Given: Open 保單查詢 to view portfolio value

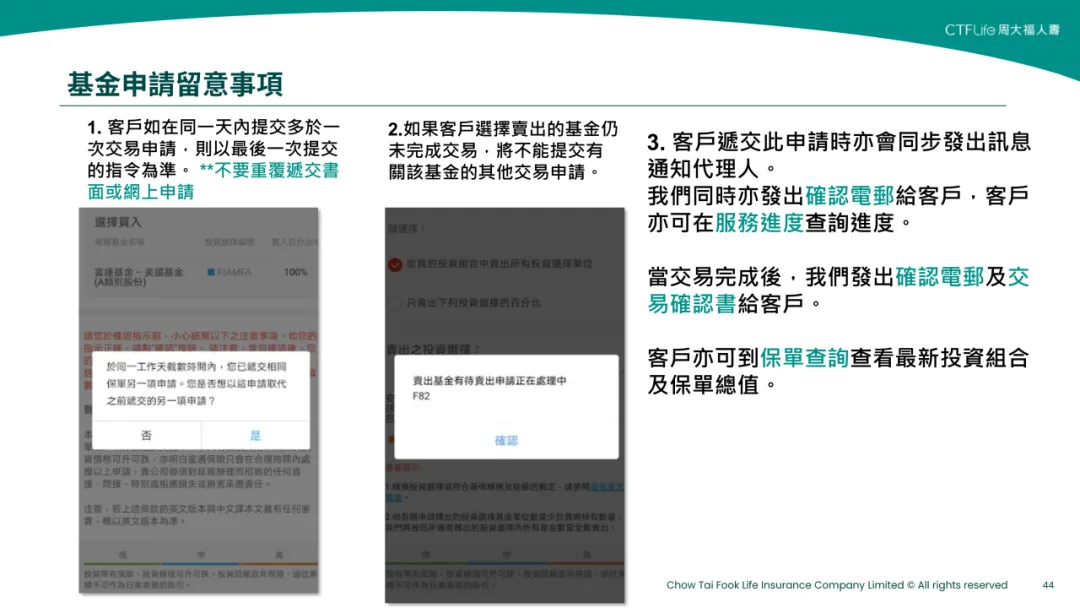Looking at the screenshot, I should [x=807, y=357].
